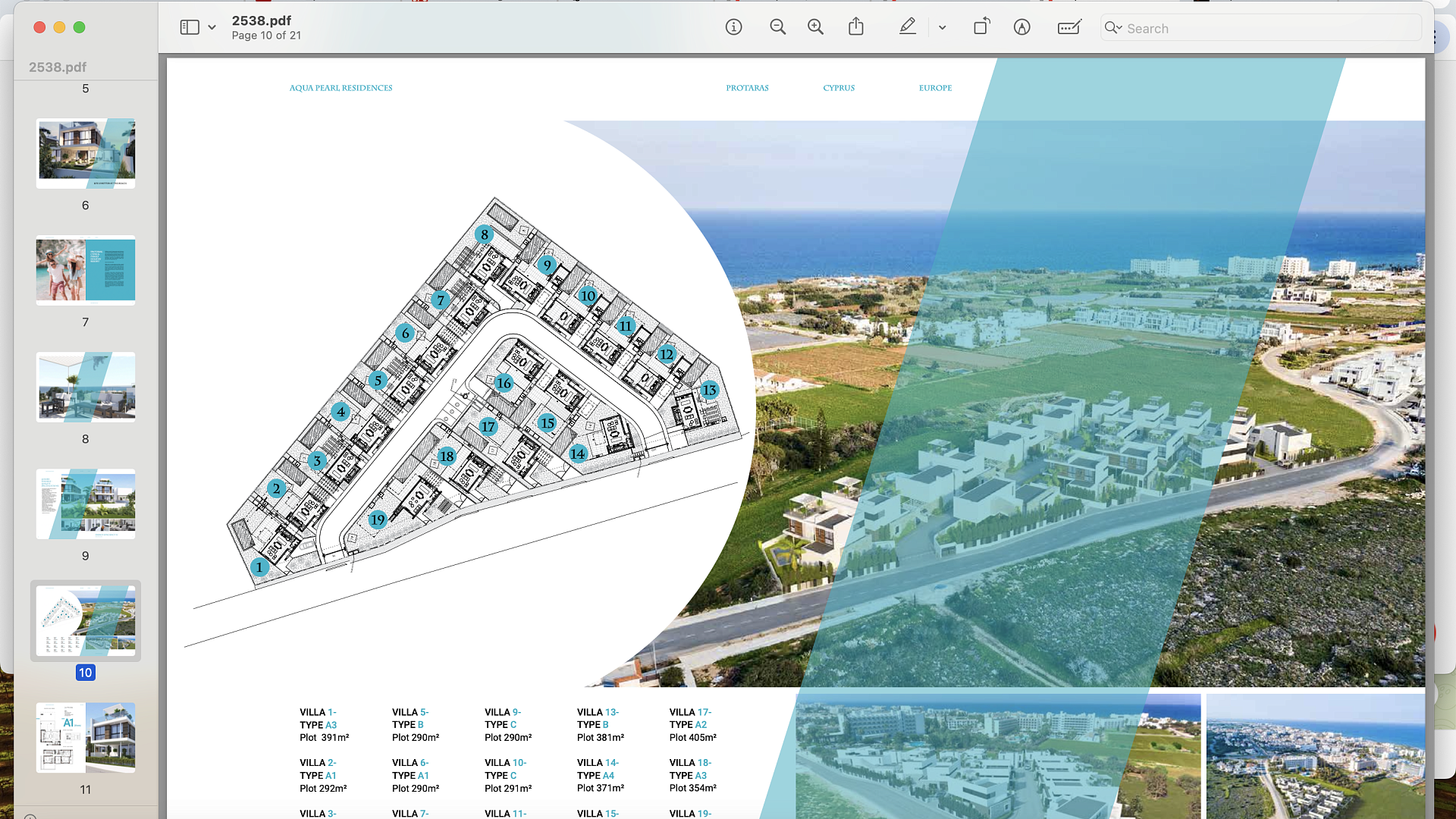Viewport: 1456px width, 819px height.
Task: Click the VILLA 13- TYPE B entry
Action: 601,725
